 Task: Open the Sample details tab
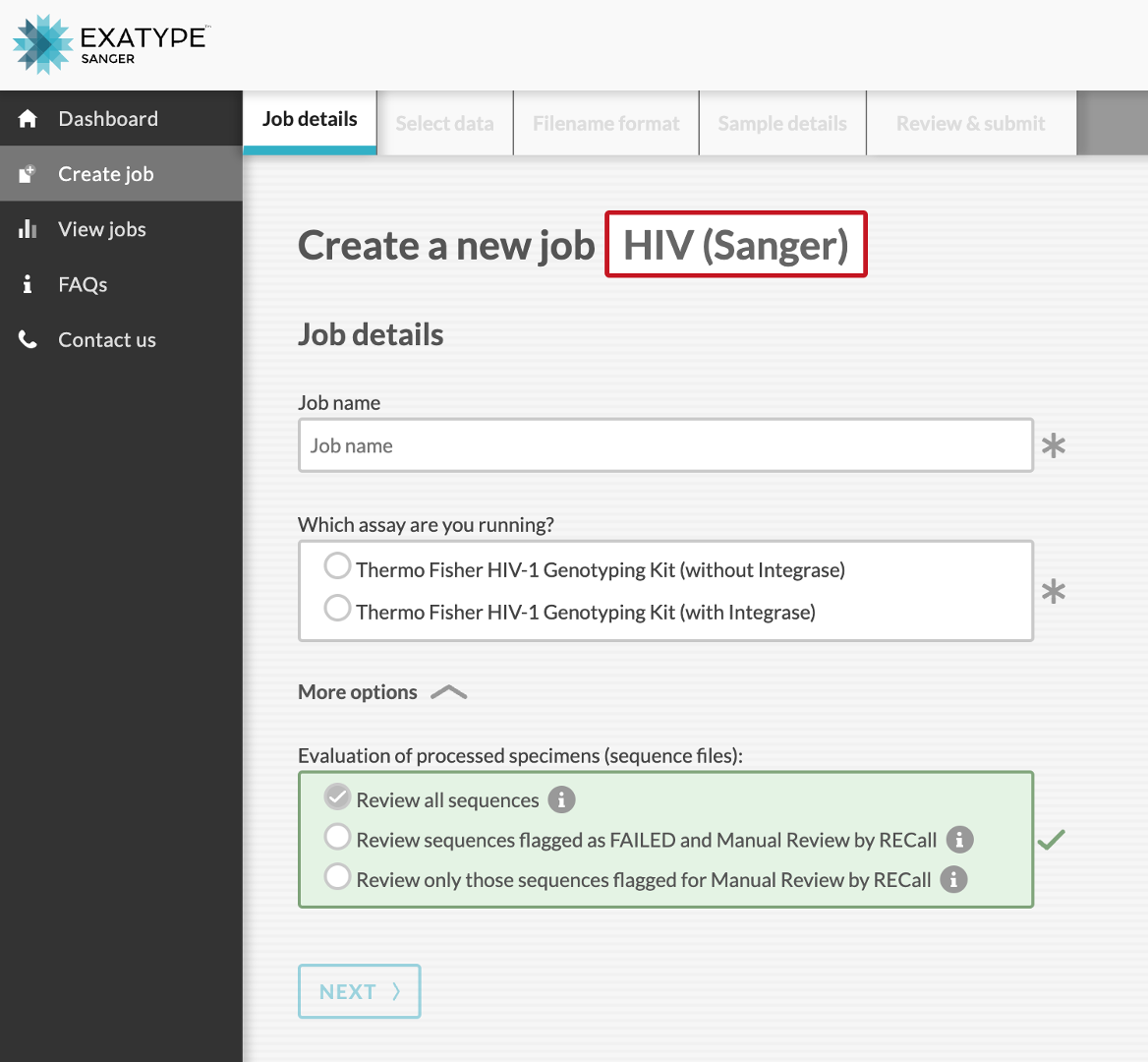[782, 123]
